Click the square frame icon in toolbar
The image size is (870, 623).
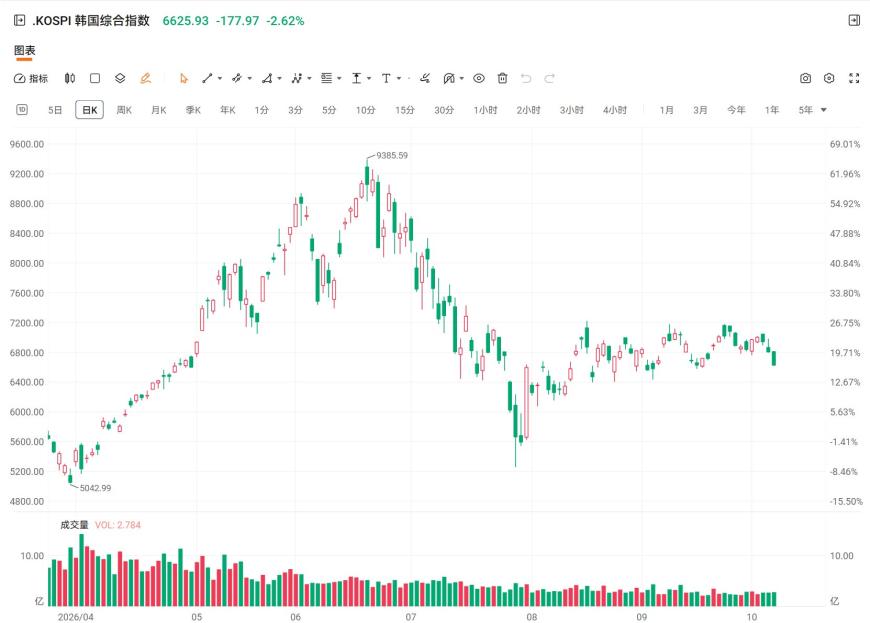click(95, 78)
